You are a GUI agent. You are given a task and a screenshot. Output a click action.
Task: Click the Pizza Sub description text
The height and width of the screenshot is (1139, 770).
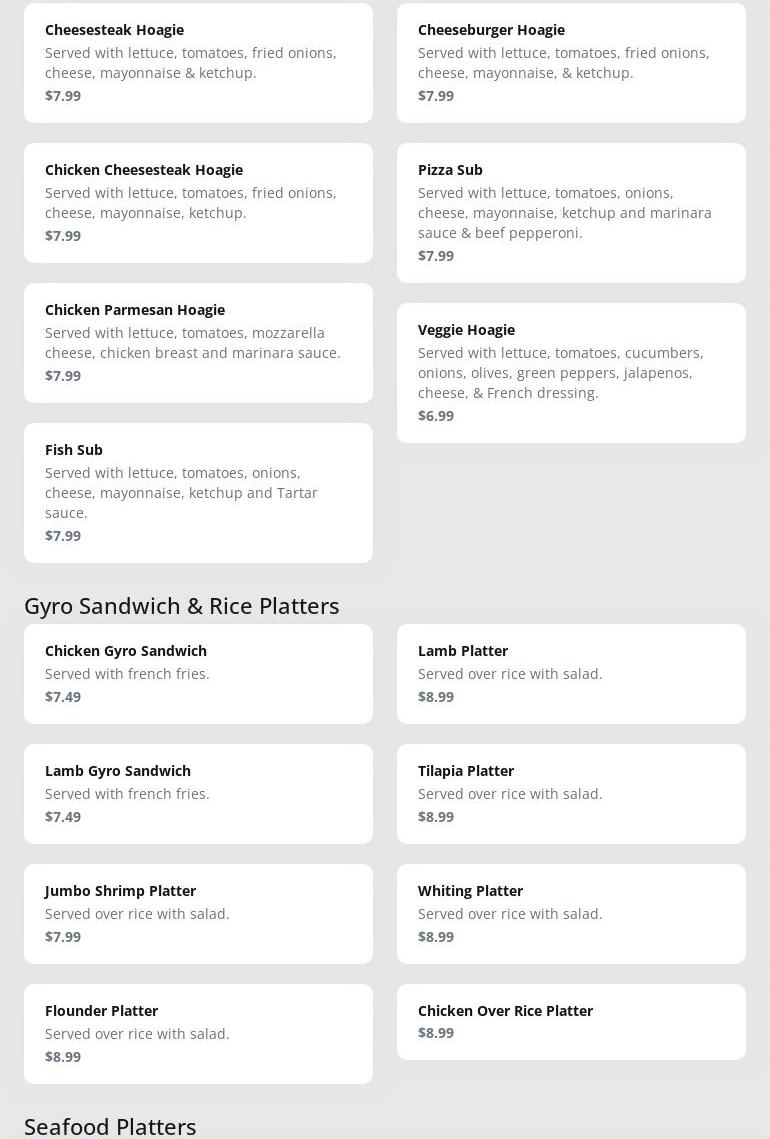[564, 213]
